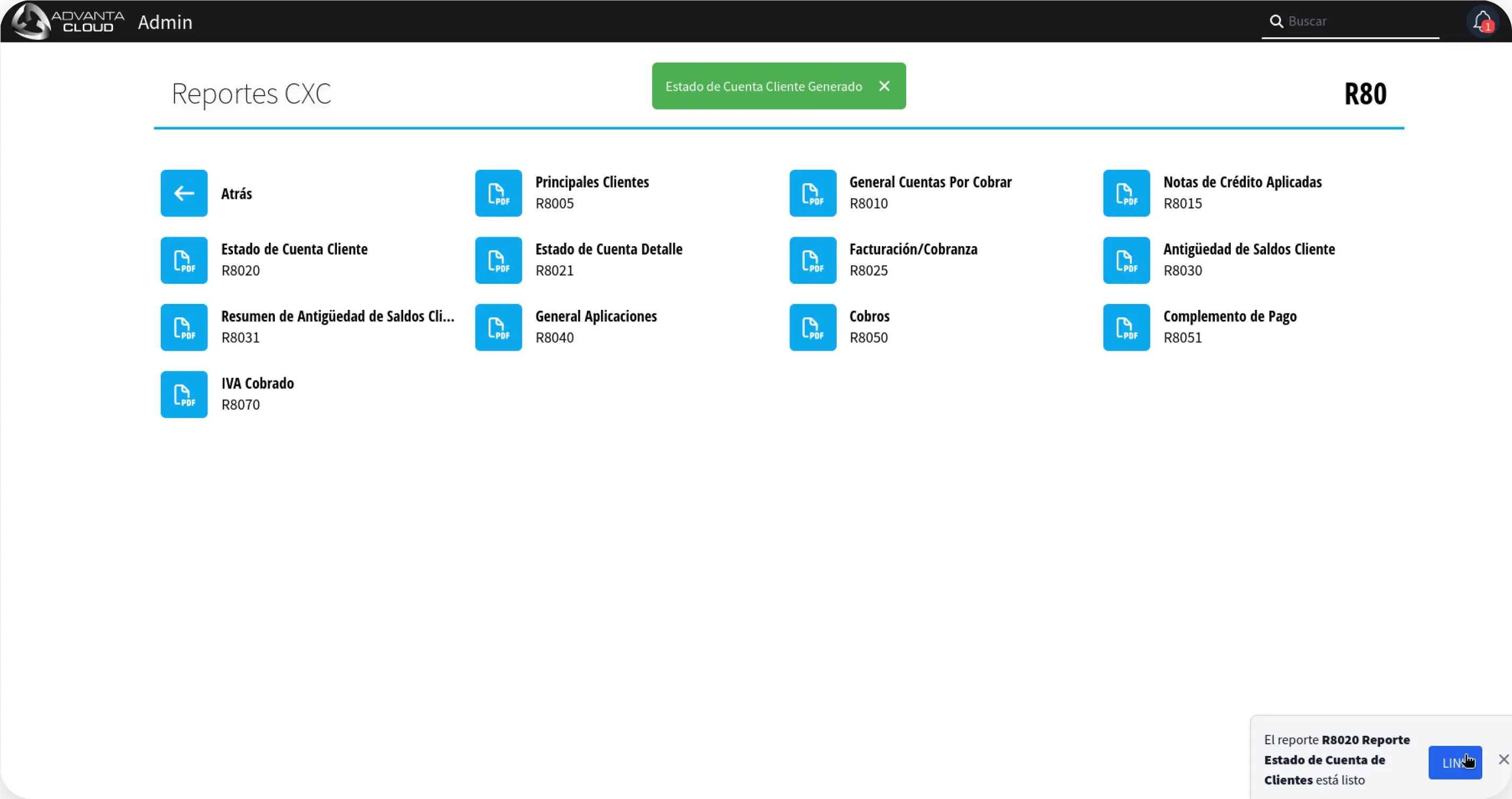Dismiss the green generated-report toast
This screenshot has width=1512, height=799.
tap(884, 86)
